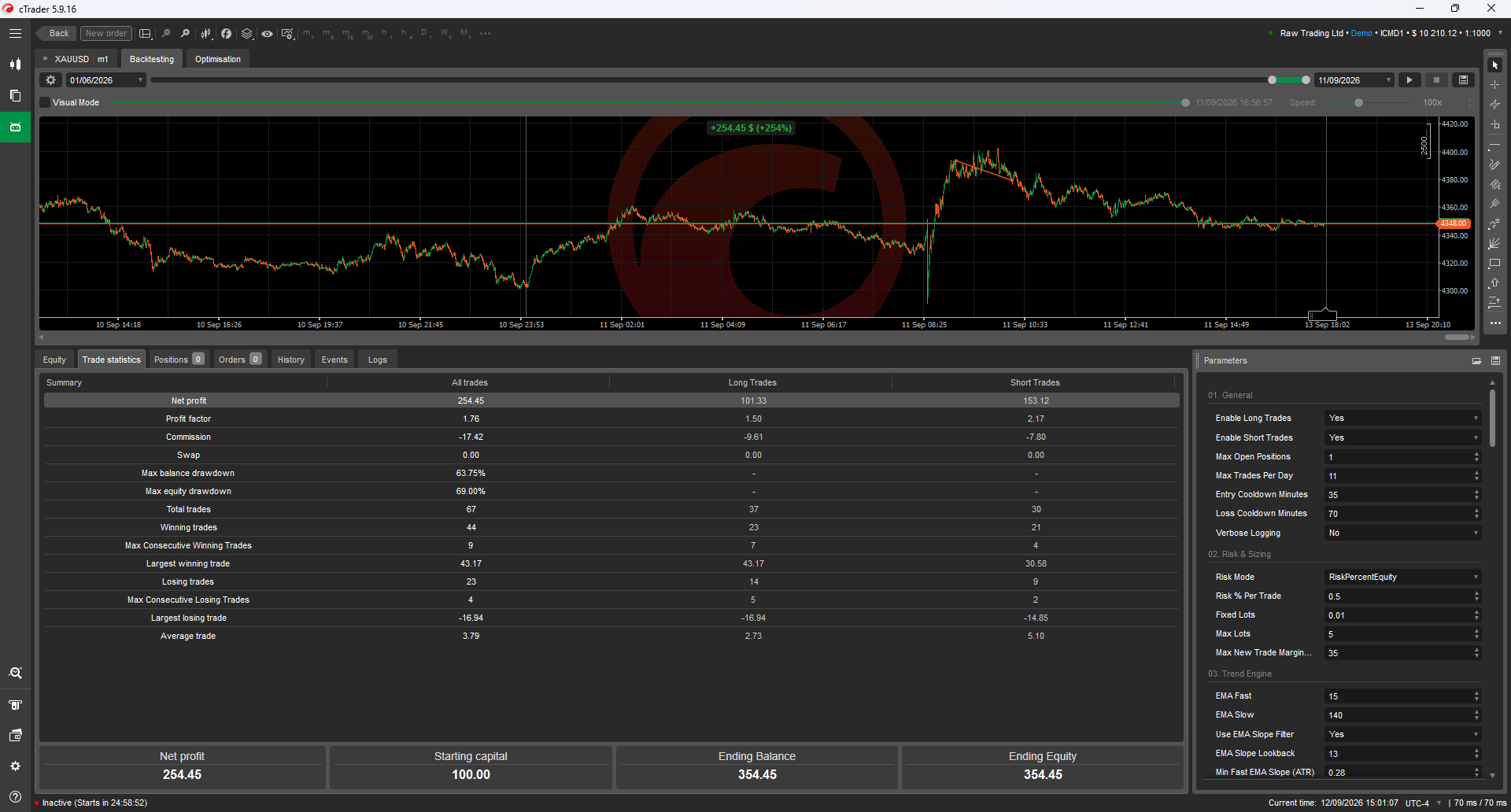Open the Settings gear in the left sidebar
The width and height of the screenshot is (1511, 812).
(15, 766)
